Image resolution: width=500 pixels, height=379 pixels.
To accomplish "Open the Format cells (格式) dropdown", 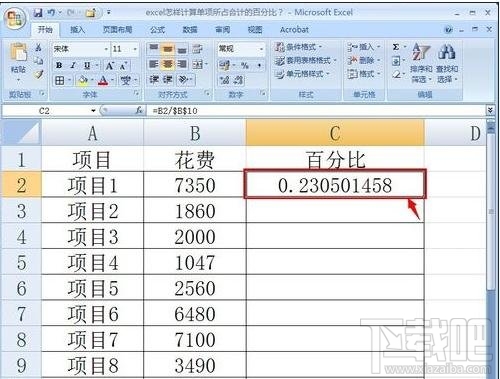I will click(364, 74).
